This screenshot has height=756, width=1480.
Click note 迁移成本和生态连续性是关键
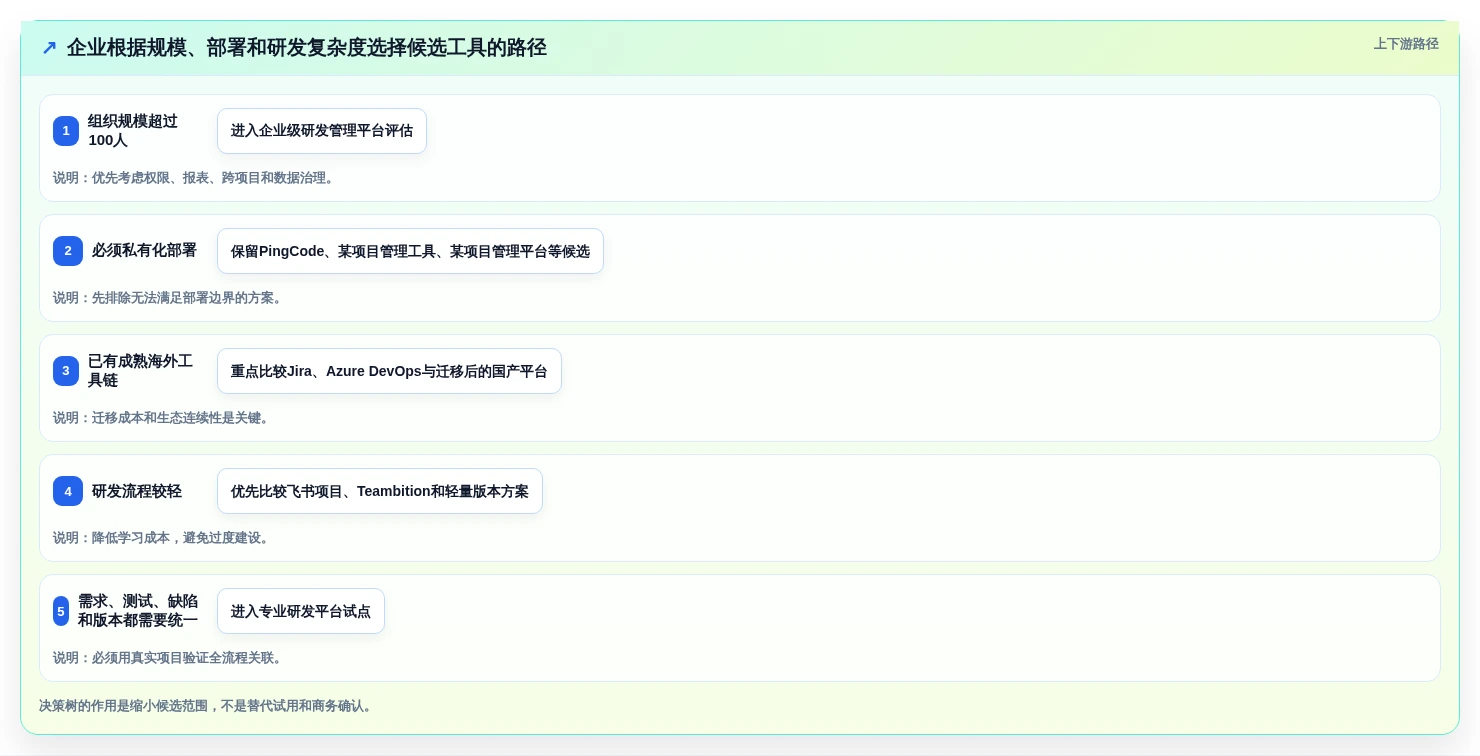(162, 418)
